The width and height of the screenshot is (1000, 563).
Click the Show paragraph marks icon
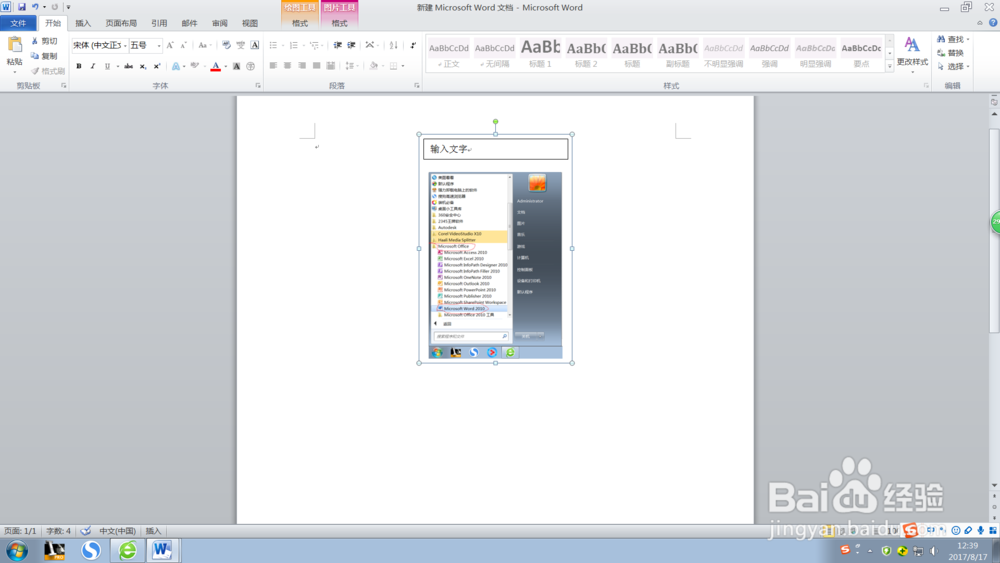(x=413, y=45)
